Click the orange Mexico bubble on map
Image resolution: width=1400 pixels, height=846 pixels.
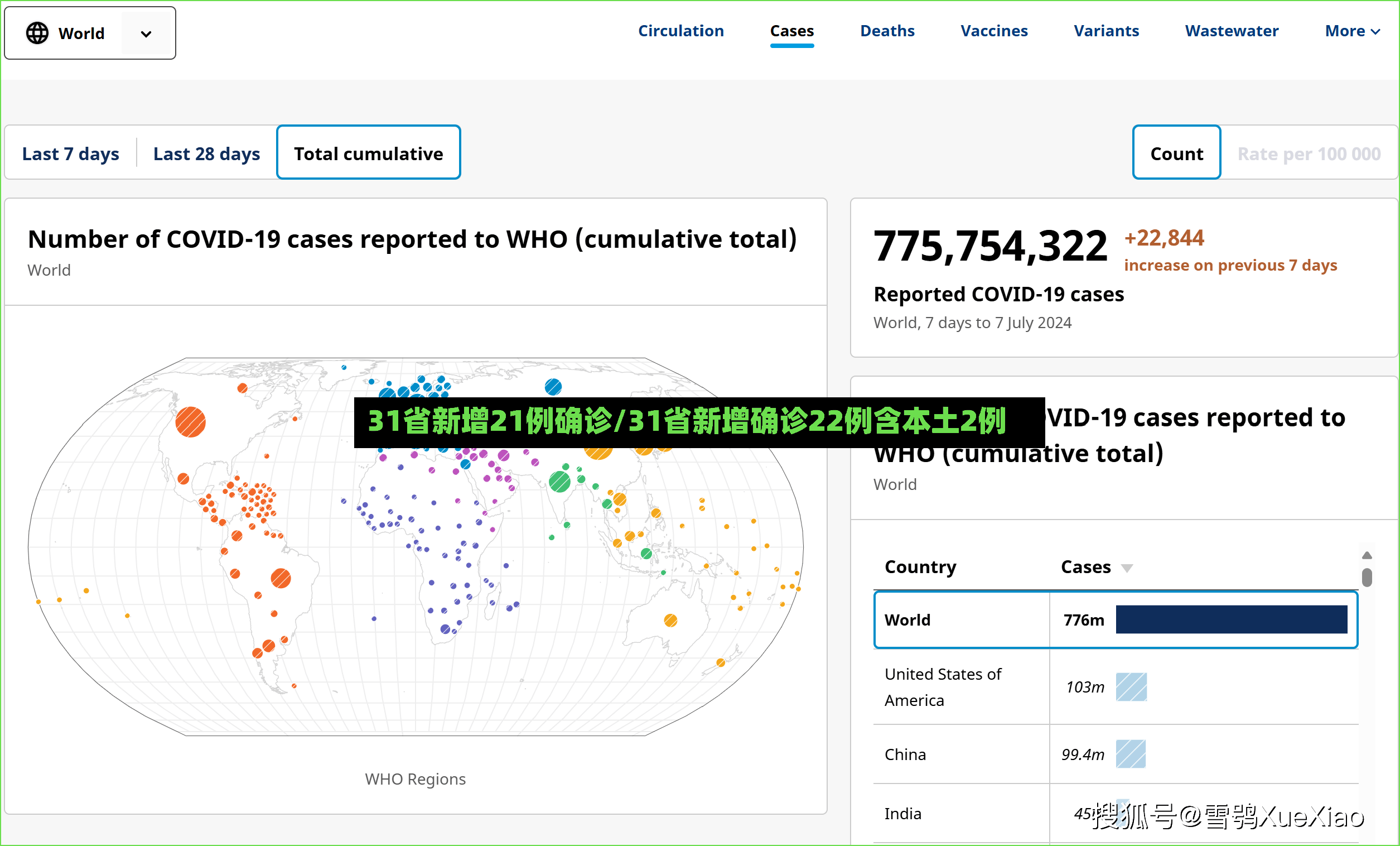tap(183, 479)
